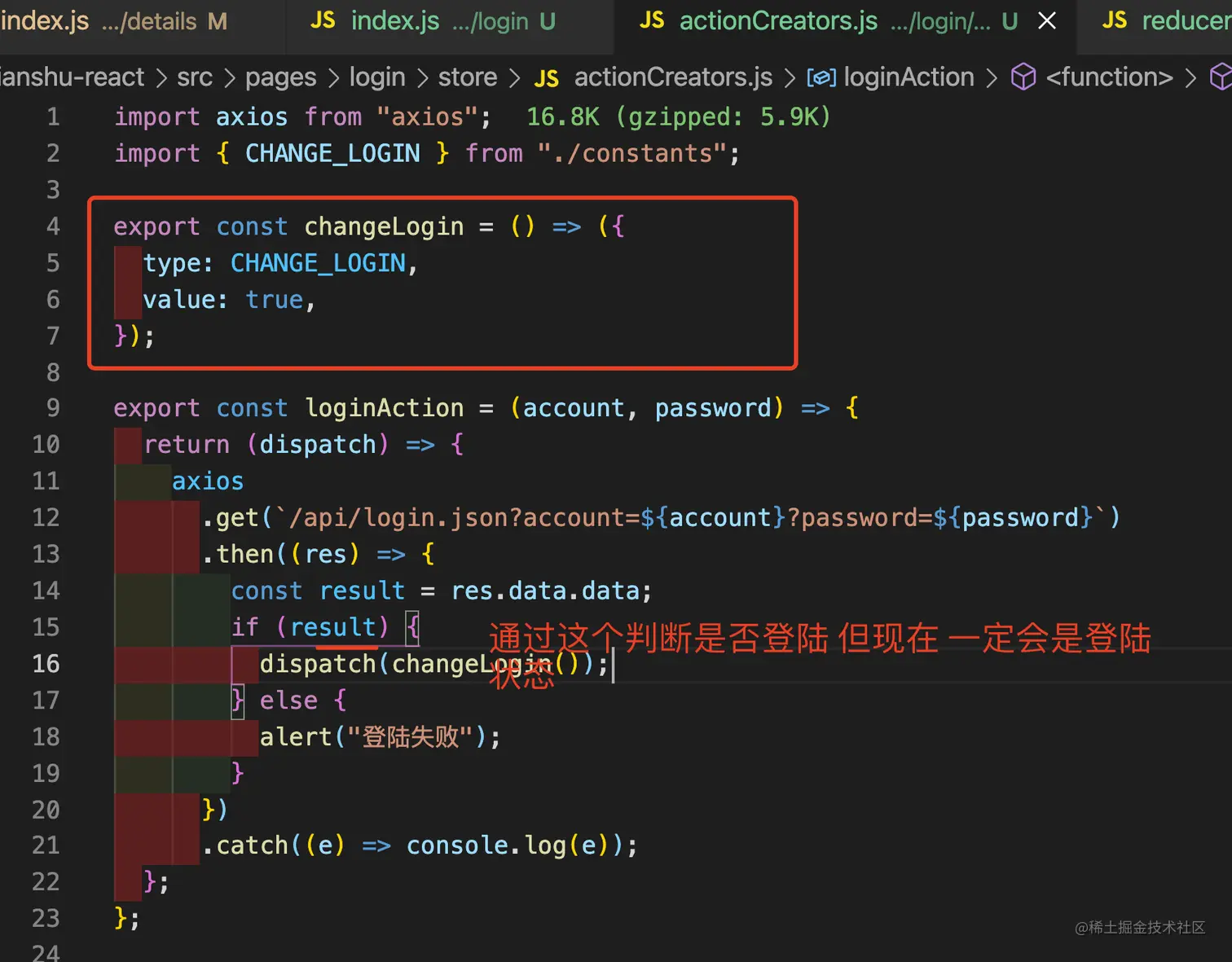The image size is (1232, 962).
Task: Click the "./constants" import path string
Action: click(x=631, y=154)
